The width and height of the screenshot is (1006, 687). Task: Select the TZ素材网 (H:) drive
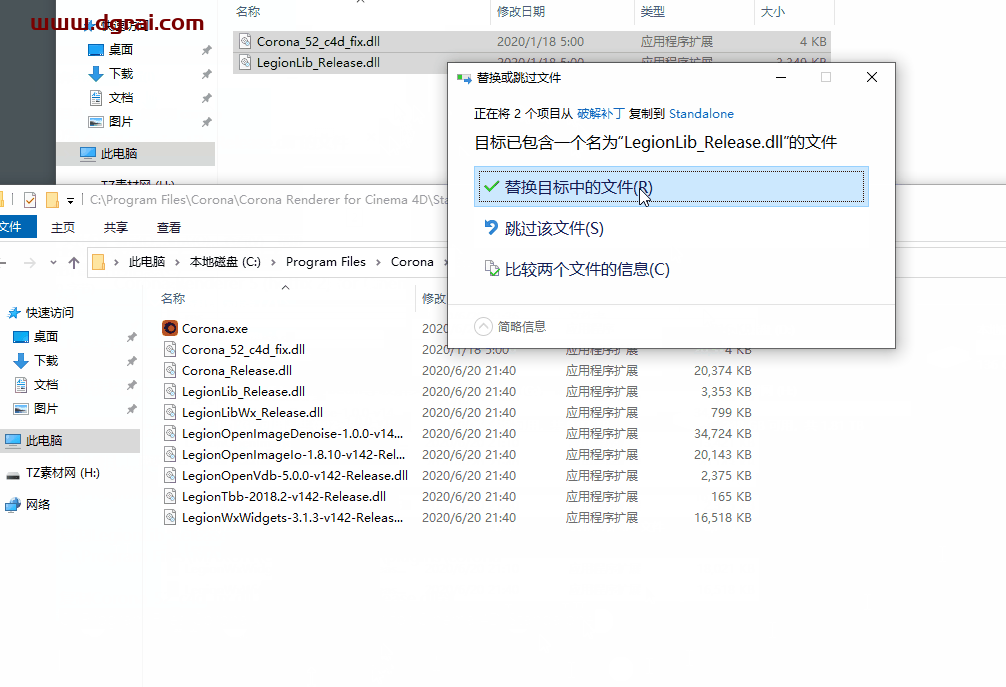point(62,473)
